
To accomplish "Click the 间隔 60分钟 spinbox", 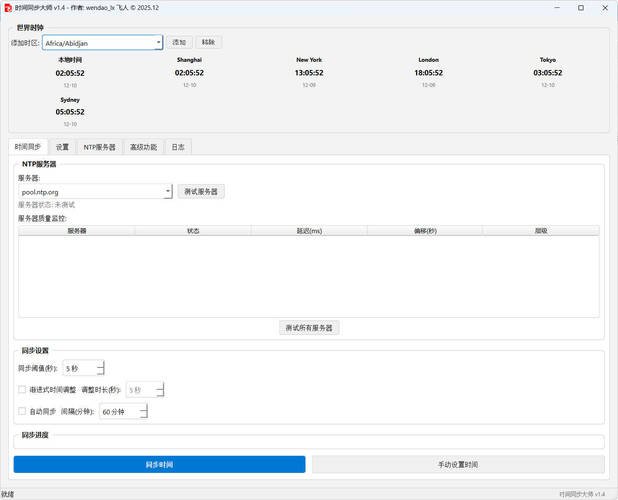I will point(122,411).
